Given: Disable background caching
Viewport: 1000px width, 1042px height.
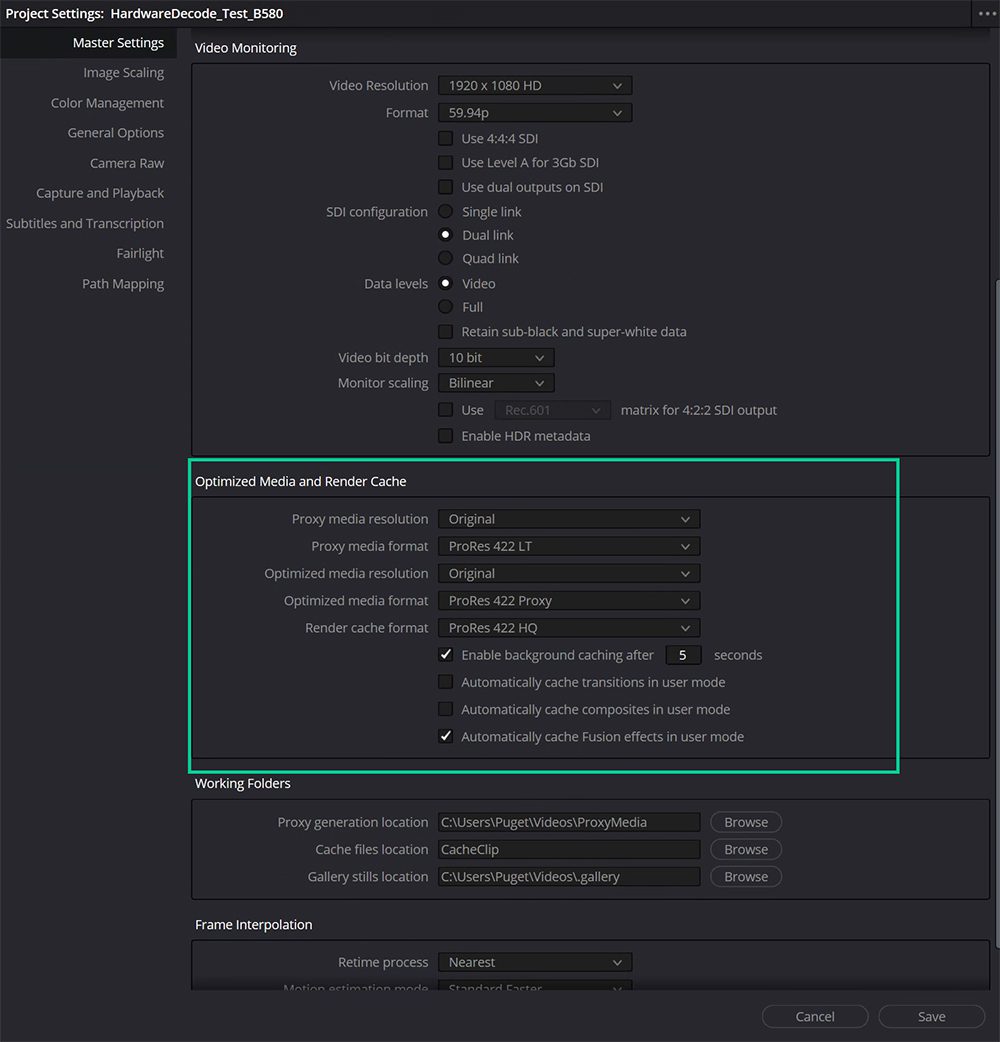Looking at the screenshot, I should pos(445,655).
